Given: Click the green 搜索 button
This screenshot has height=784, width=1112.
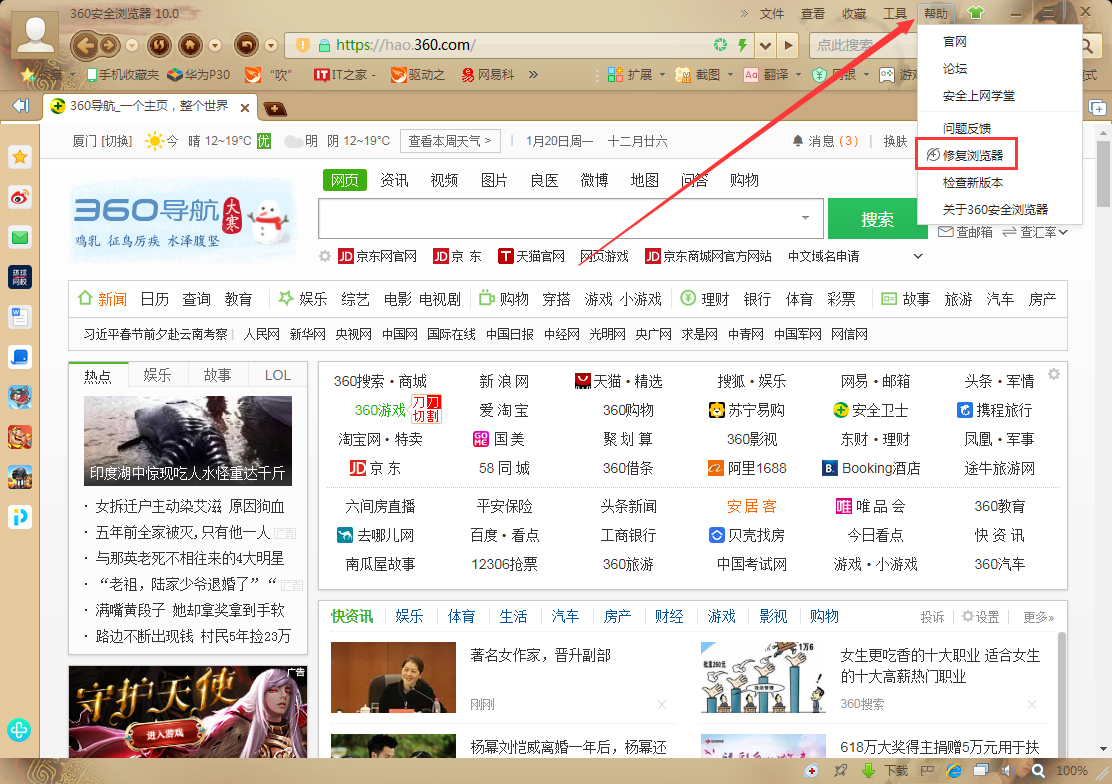Looking at the screenshot, I should [x=878, y=218].
